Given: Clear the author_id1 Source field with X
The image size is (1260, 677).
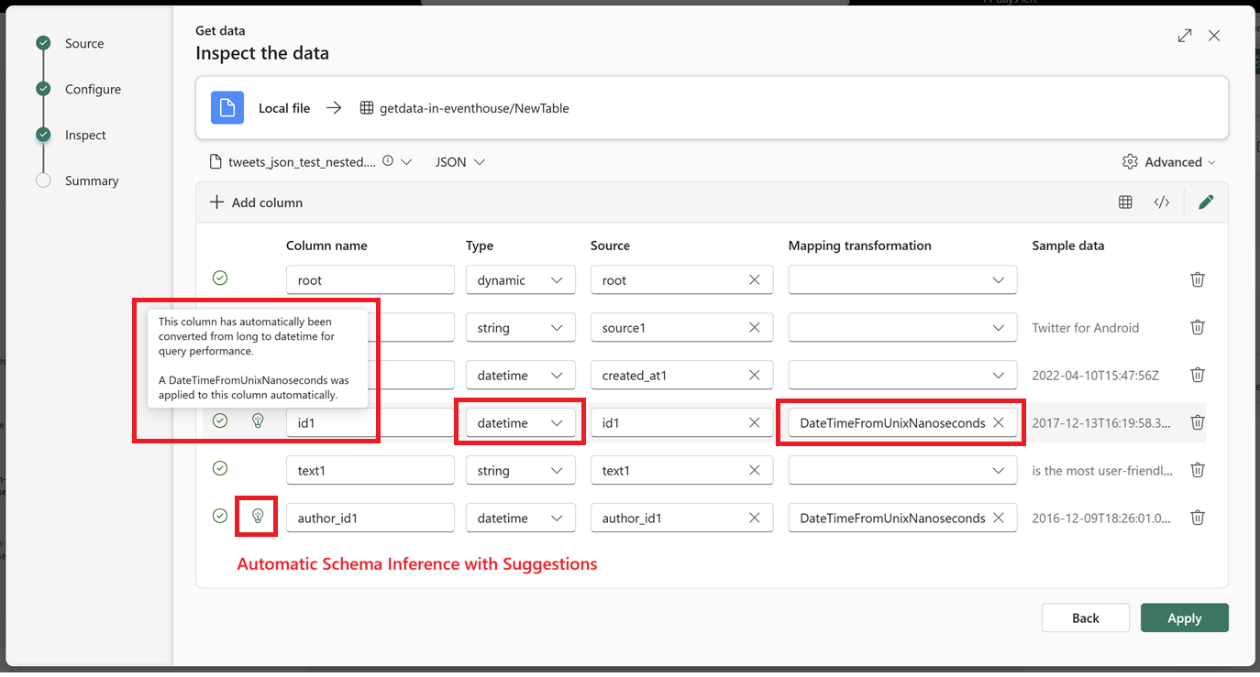Looking at the screenshot, I should pos(754,518).
